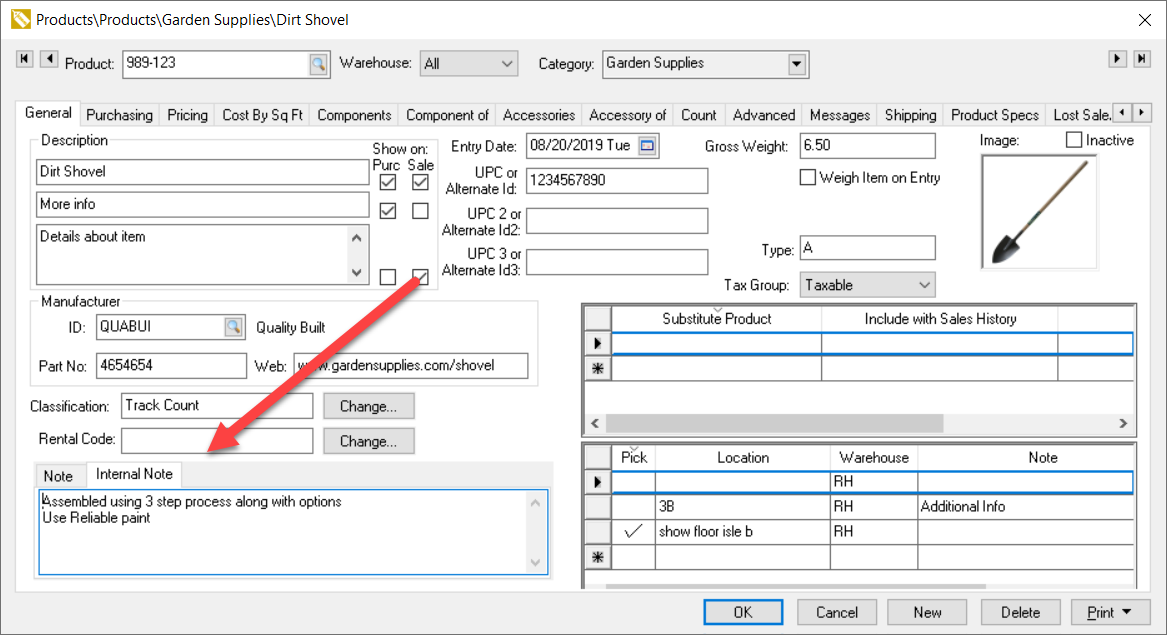This screenshot has width=1167, height=635.
Task: Open the Category dropdown list
Action: (796, 65)
